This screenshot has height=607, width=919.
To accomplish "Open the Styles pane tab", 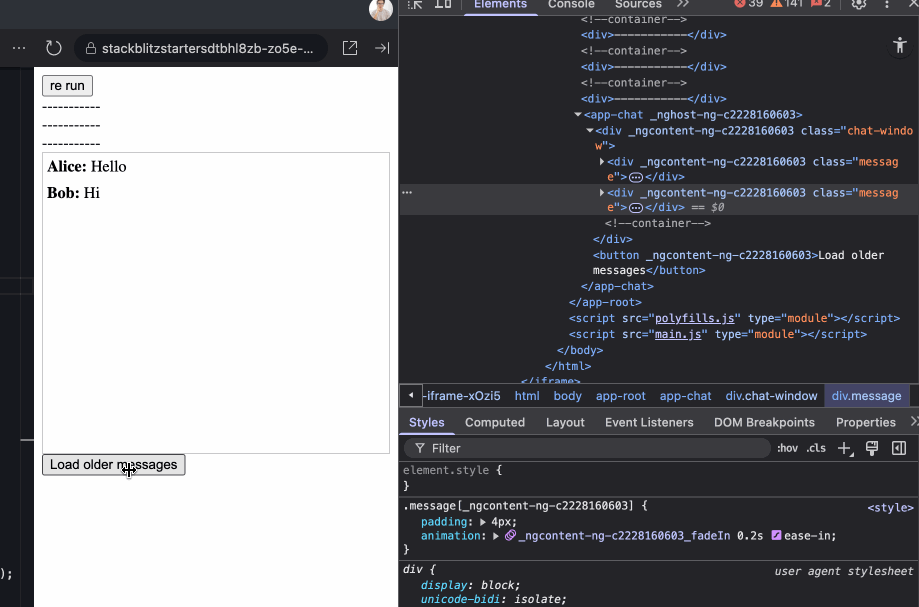I will [x=427, y=422].
